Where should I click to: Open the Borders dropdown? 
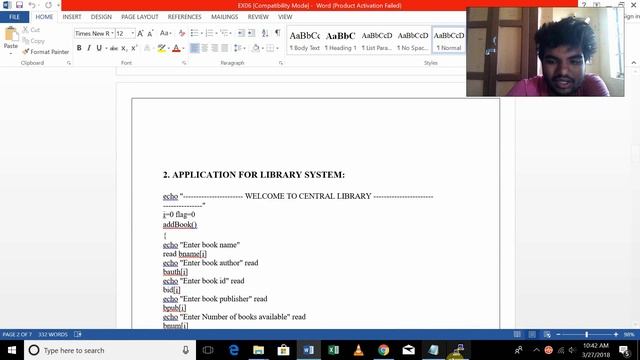point(278,48)
